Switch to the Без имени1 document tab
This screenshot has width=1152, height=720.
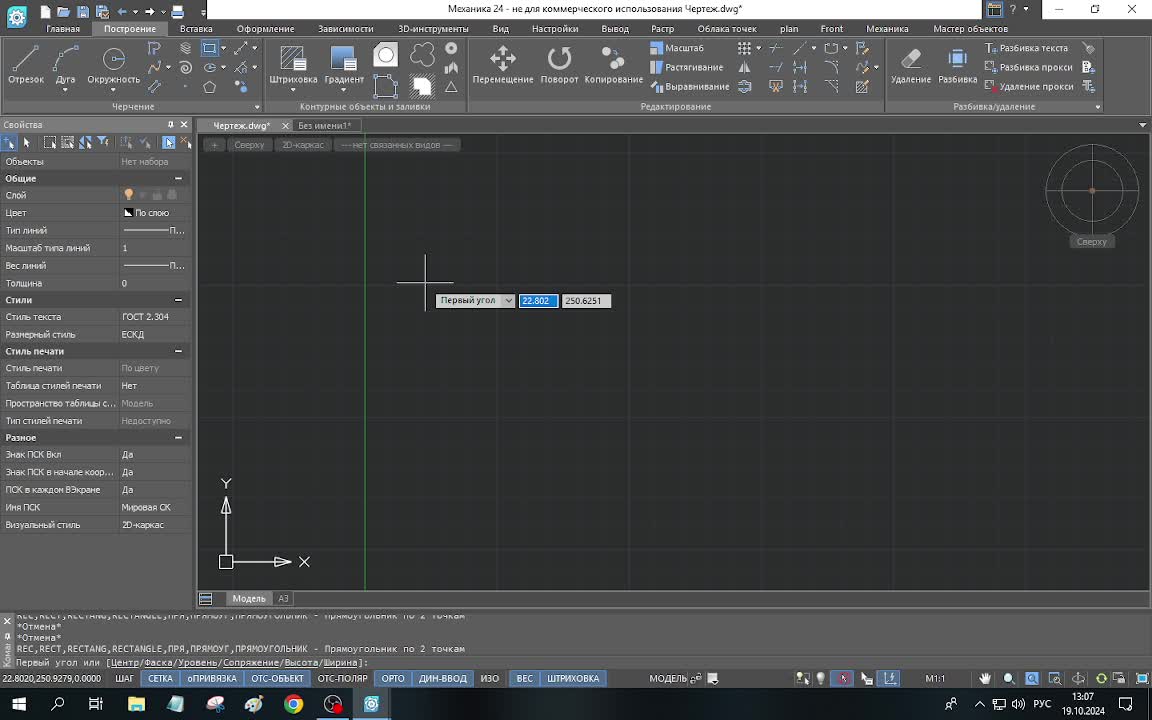click(x=324, y=126)
